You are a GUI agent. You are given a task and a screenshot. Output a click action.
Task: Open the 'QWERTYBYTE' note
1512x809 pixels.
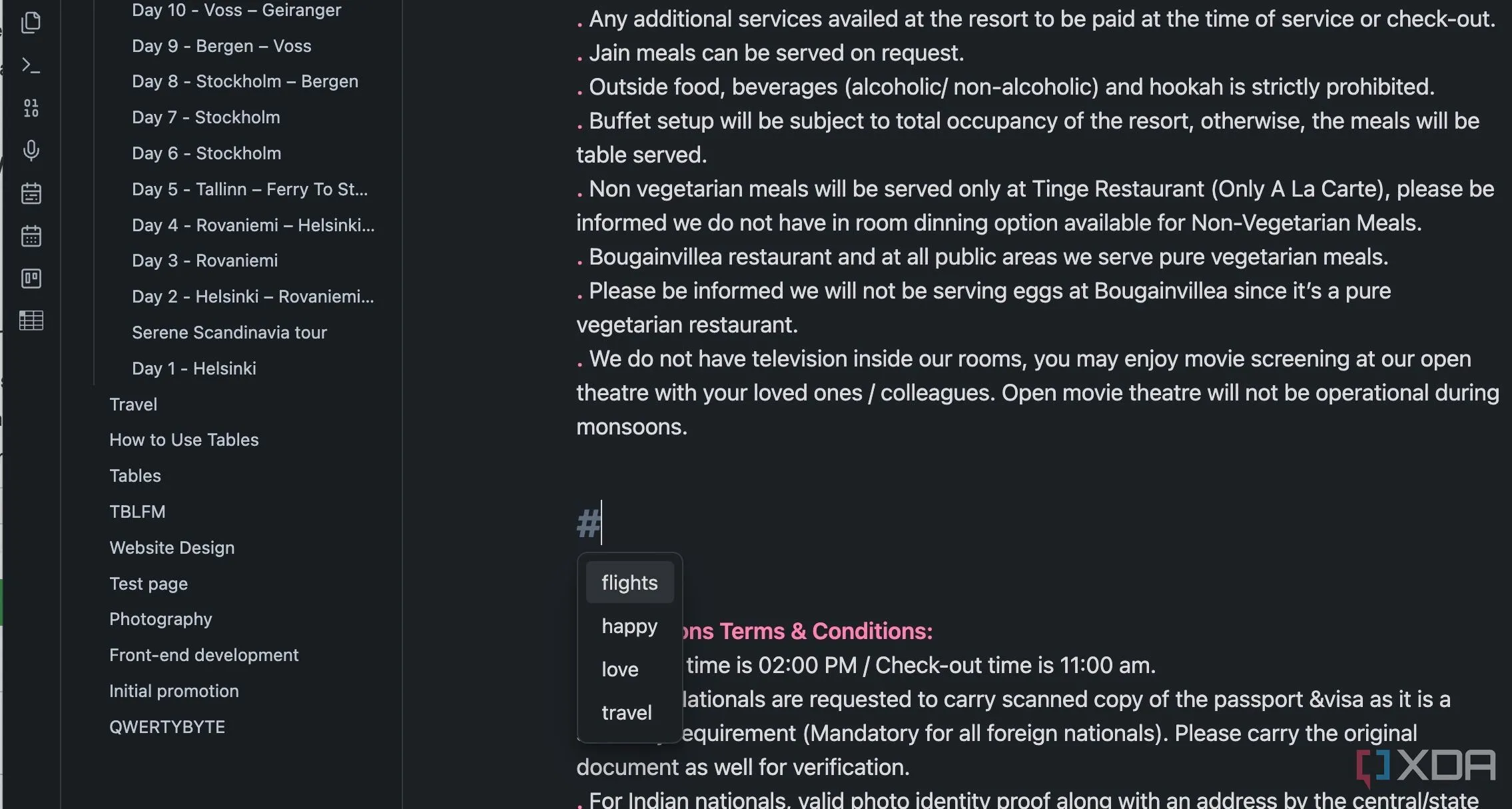(x=167, y=727)
